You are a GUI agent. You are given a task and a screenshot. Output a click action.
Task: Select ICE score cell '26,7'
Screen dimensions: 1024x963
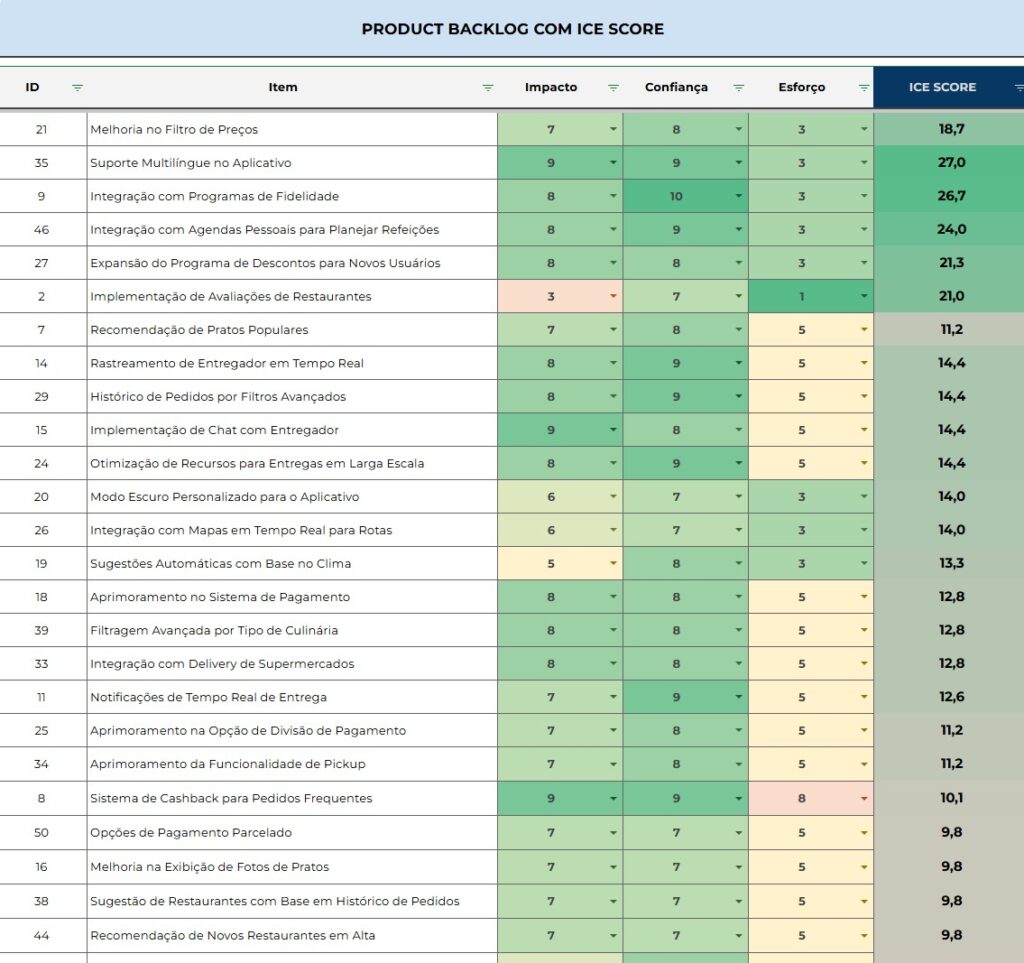pyautogui.click(x=951, y=196)
